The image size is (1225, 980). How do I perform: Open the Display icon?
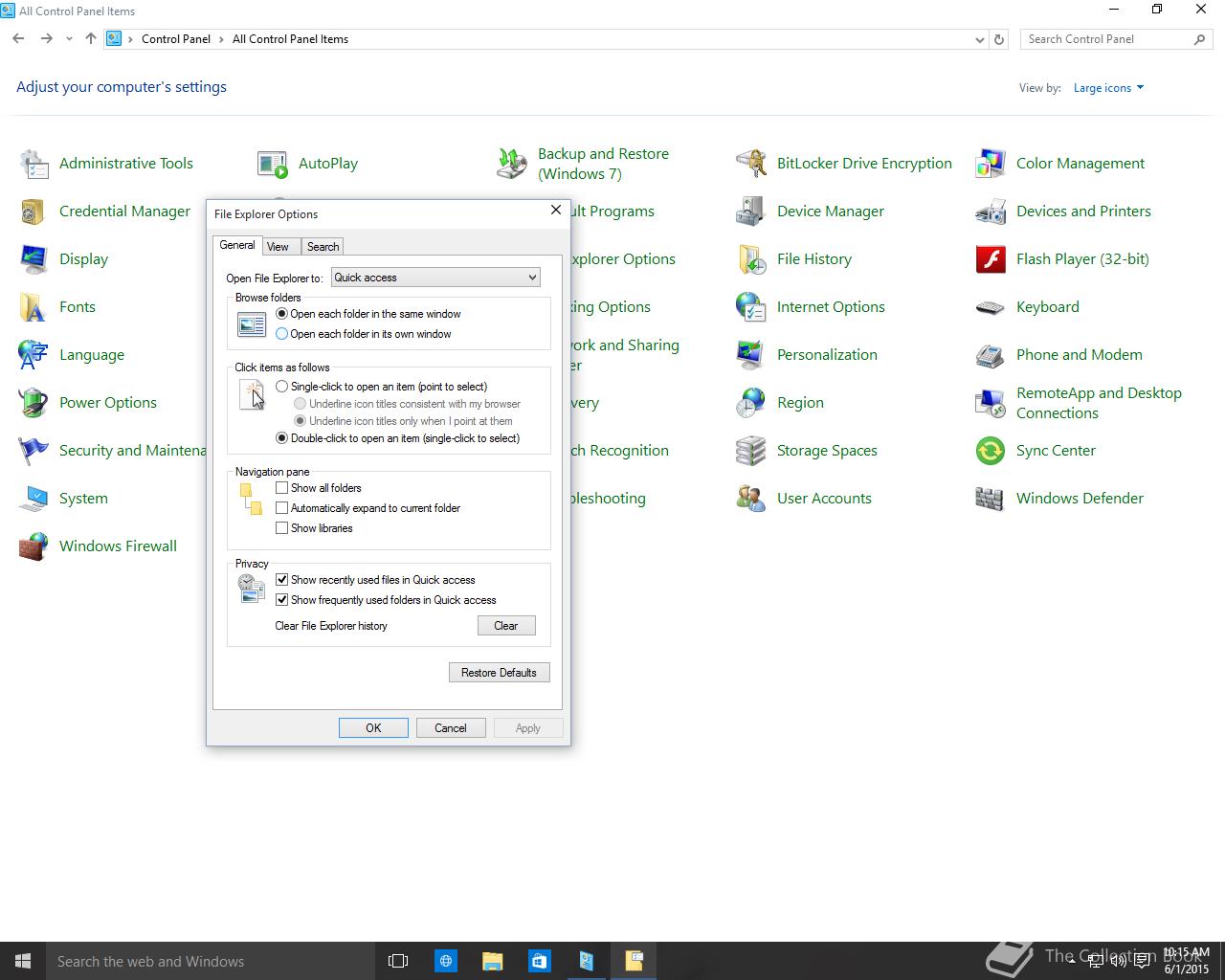[33, 259]
